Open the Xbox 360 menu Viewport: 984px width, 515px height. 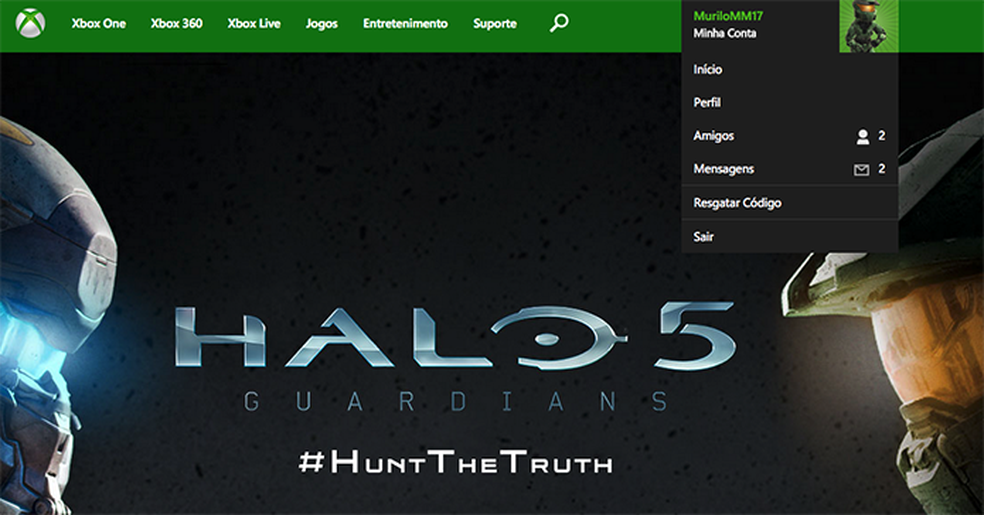176,24
